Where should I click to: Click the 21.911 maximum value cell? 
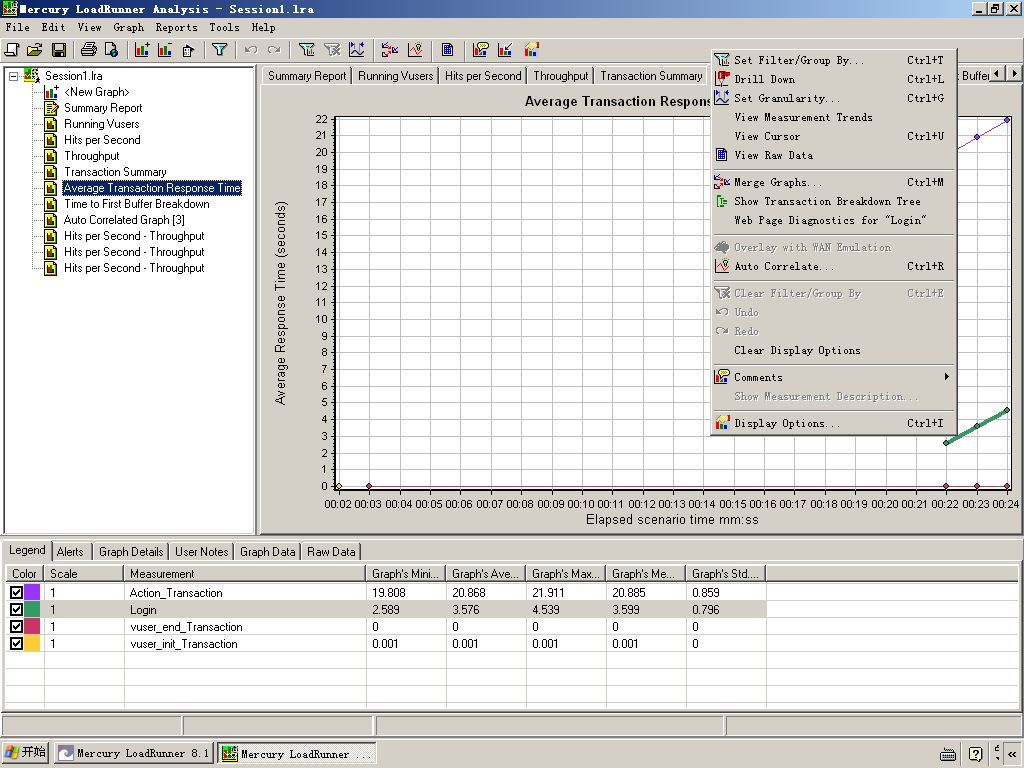[x=566, y=593]
